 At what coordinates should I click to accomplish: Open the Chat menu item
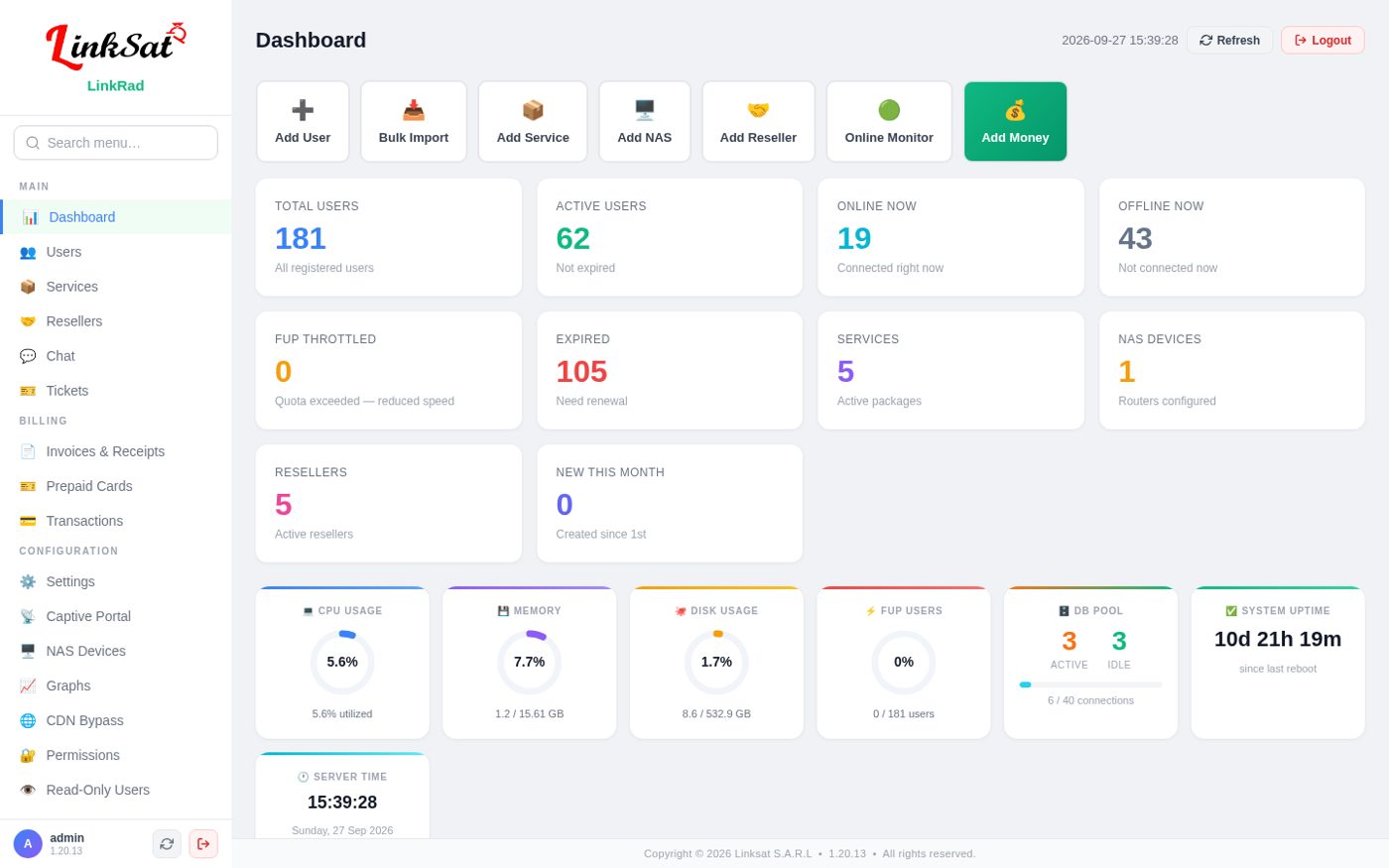pyautogui.click(x=116, y=356)
